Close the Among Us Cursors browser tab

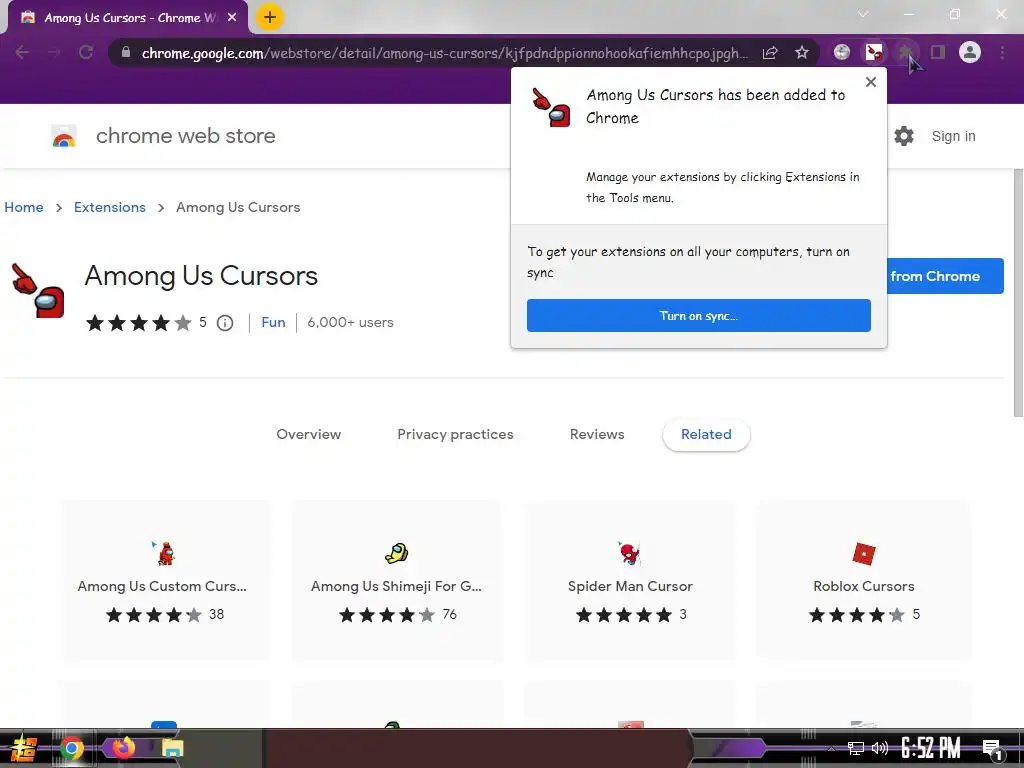(232, 18)
